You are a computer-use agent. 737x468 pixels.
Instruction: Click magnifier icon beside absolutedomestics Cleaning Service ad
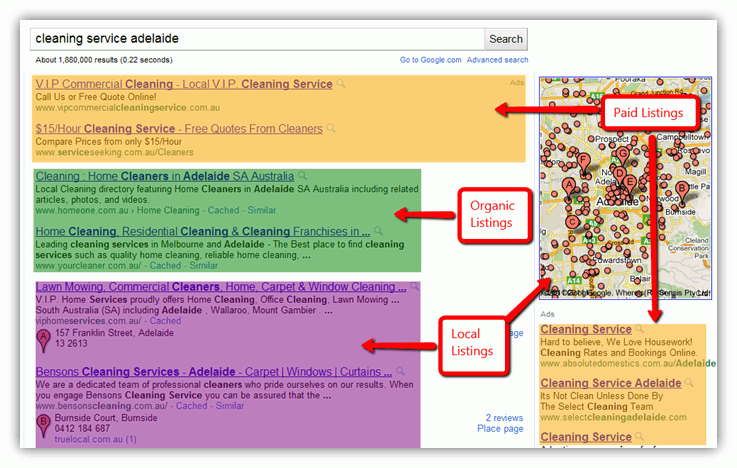coord(639,328)
